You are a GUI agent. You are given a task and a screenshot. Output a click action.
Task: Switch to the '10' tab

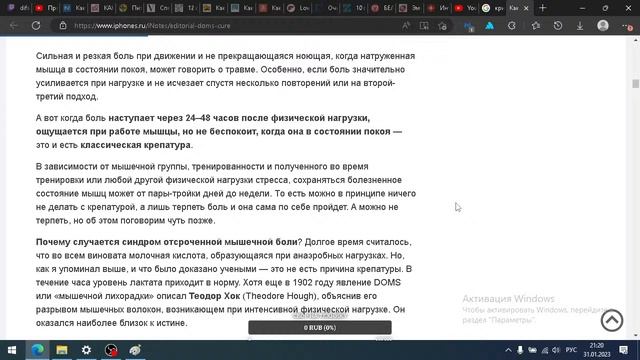(x=354, y=8)
